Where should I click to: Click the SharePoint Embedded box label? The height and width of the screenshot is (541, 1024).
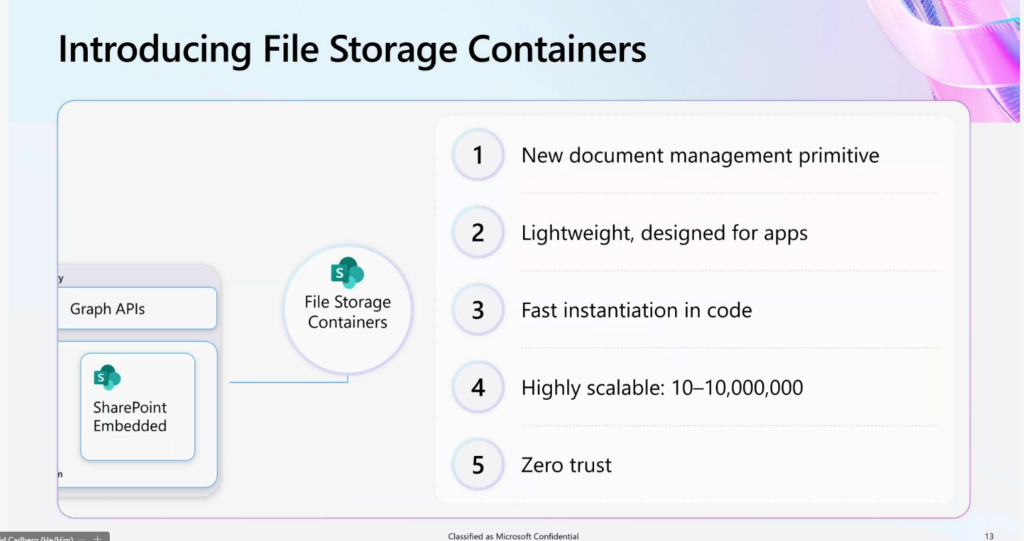click(130, 416)
